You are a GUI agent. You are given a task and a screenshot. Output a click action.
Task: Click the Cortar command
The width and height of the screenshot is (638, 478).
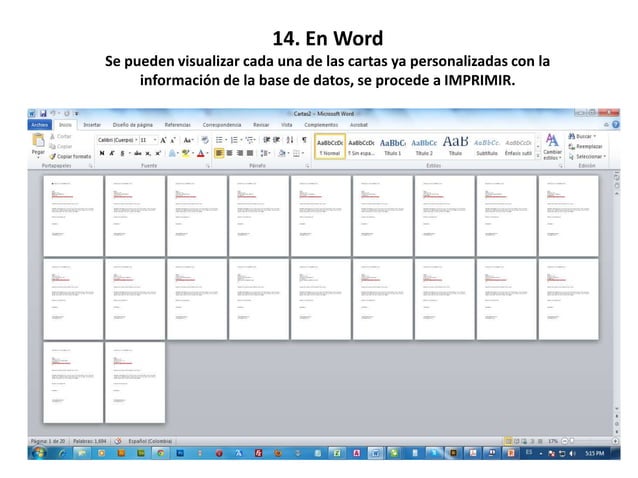click(60, 136)
